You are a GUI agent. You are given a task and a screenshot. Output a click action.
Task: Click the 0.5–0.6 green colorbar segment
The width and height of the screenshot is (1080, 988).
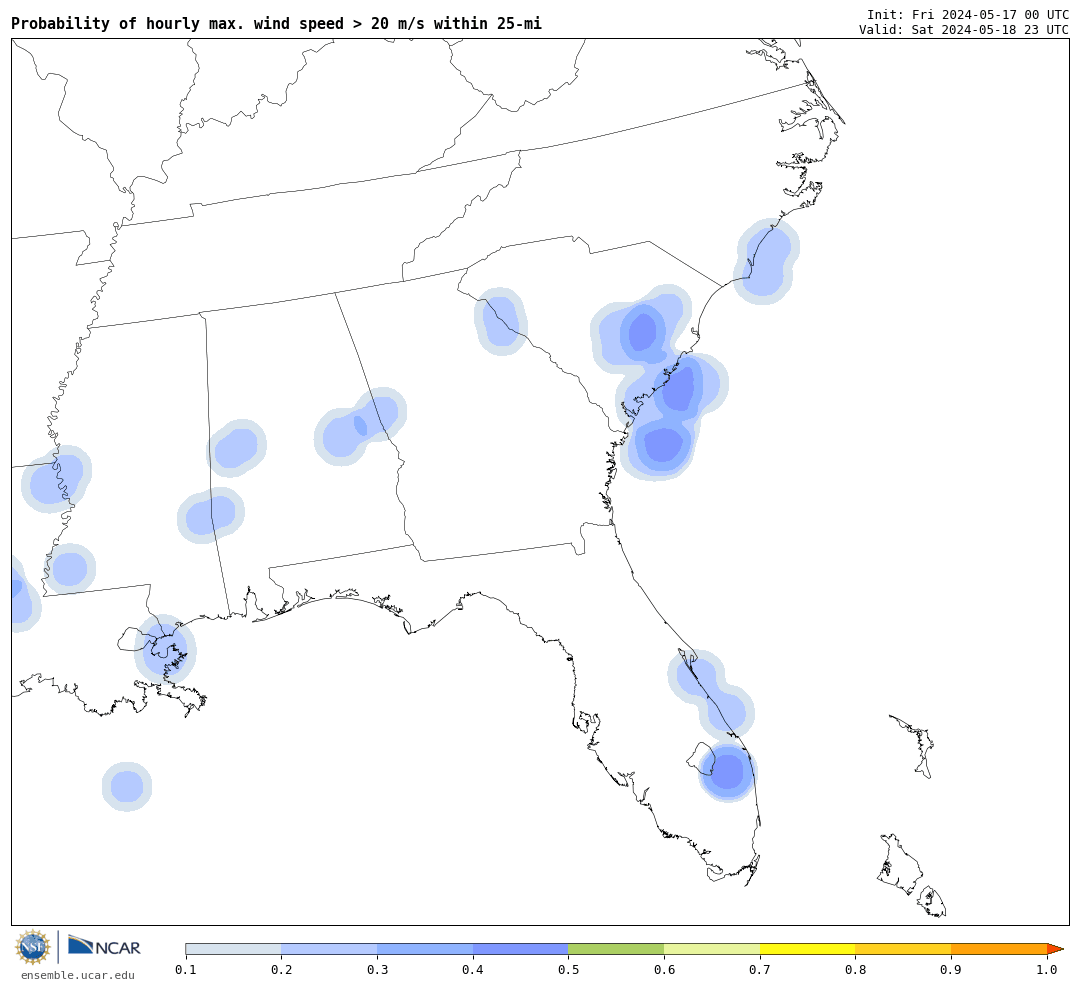[x=616, y=949]
